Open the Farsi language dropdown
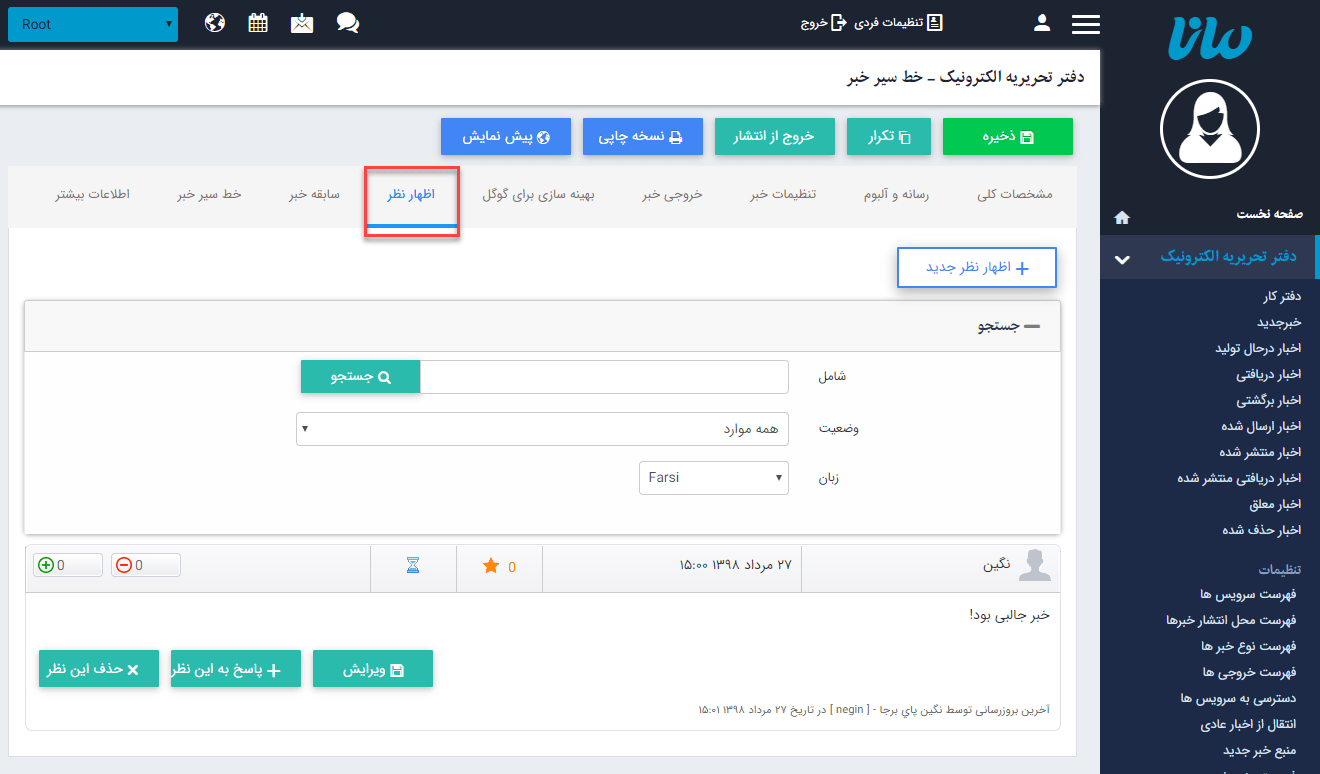The image size is (1320, 774). coord(713,477)
